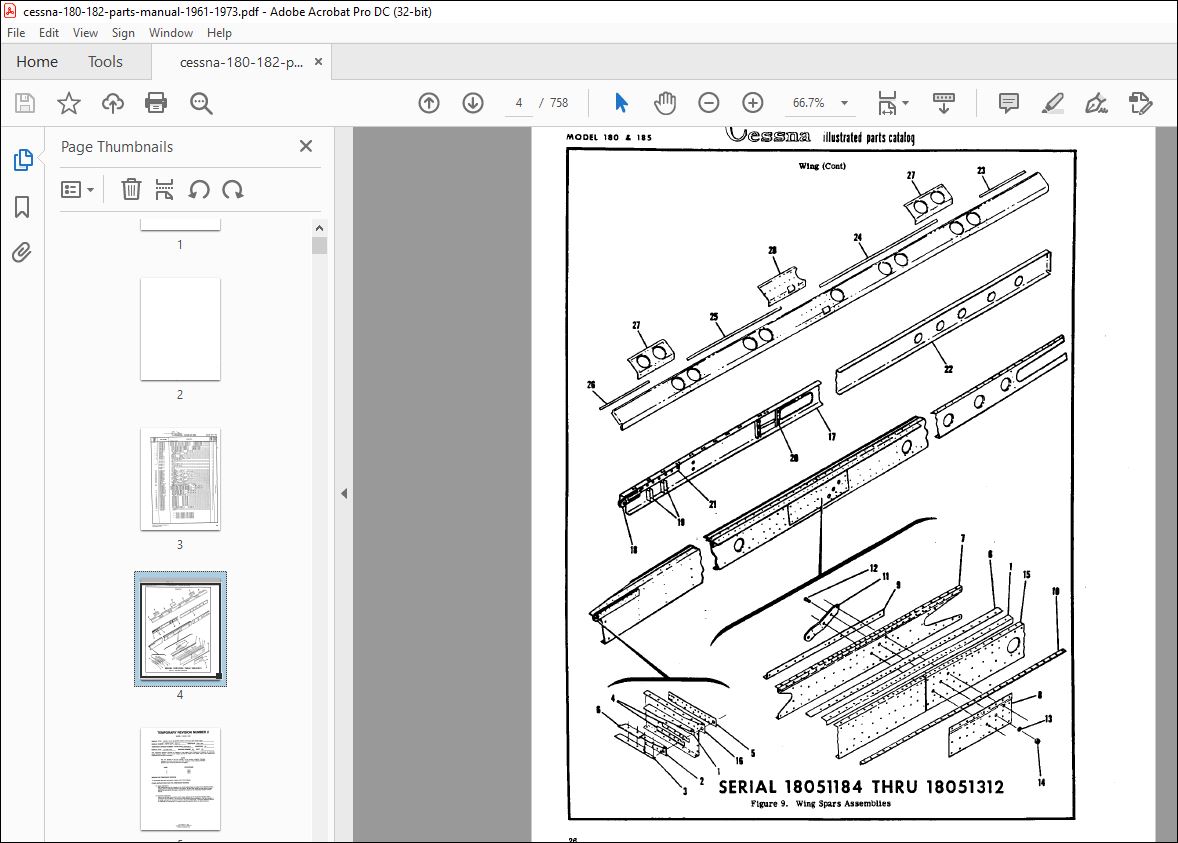1178x843 pixels.
Task: Click the page number input field
Action: [x=518, y=103]
